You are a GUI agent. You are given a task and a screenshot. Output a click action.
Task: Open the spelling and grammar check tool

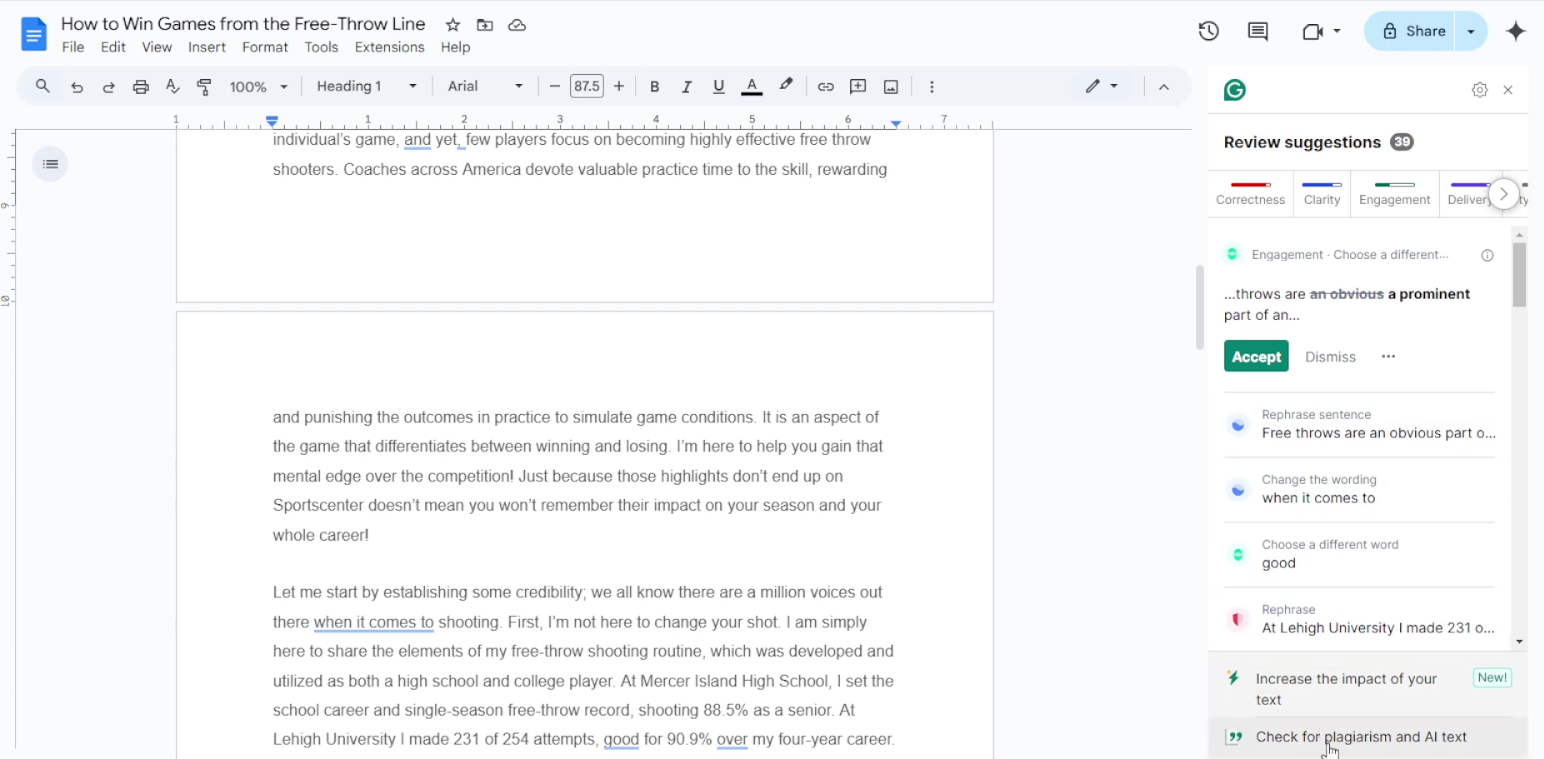(172, 86)
